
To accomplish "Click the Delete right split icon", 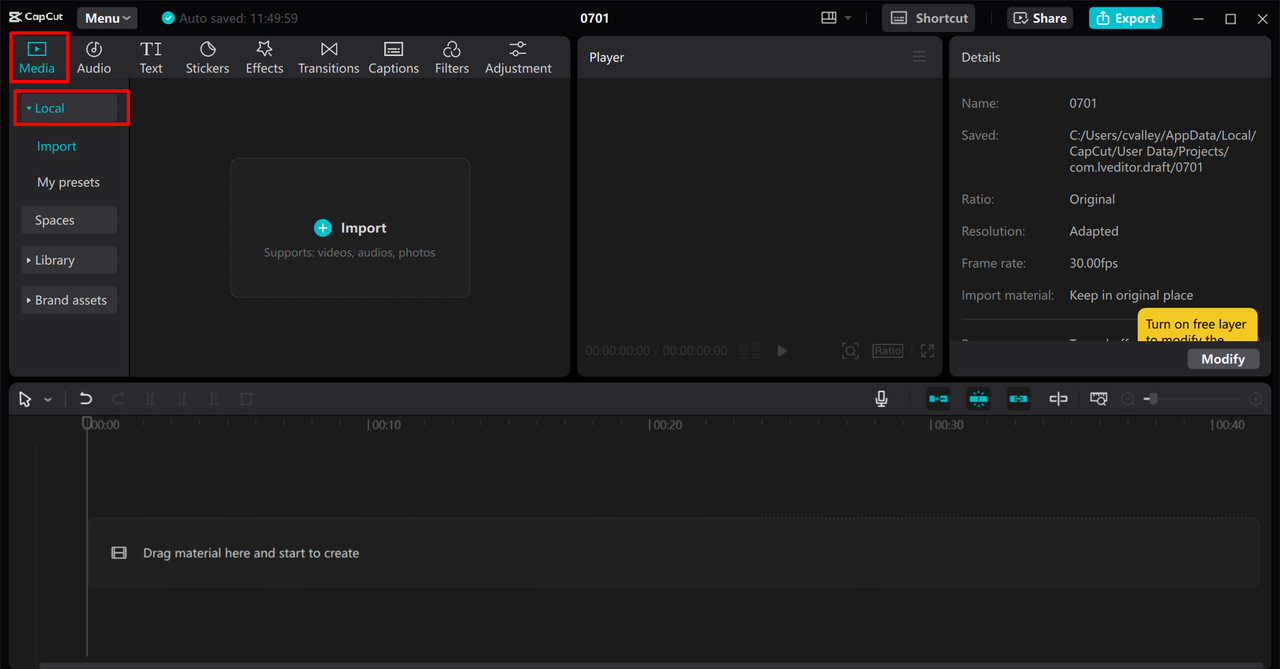I will point(214,399).
